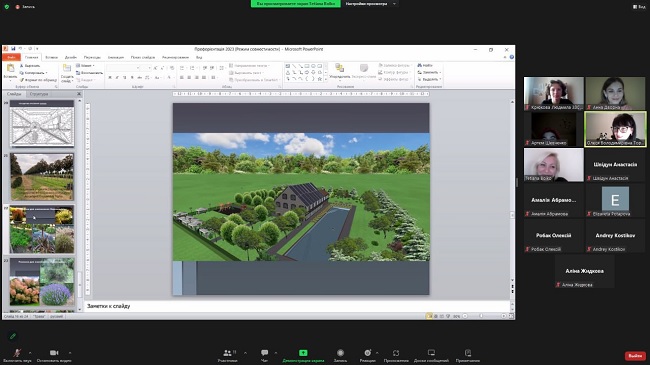Expand video options arrow beside camera
This screenshot has width=650, height=365.
click(70, 353)
